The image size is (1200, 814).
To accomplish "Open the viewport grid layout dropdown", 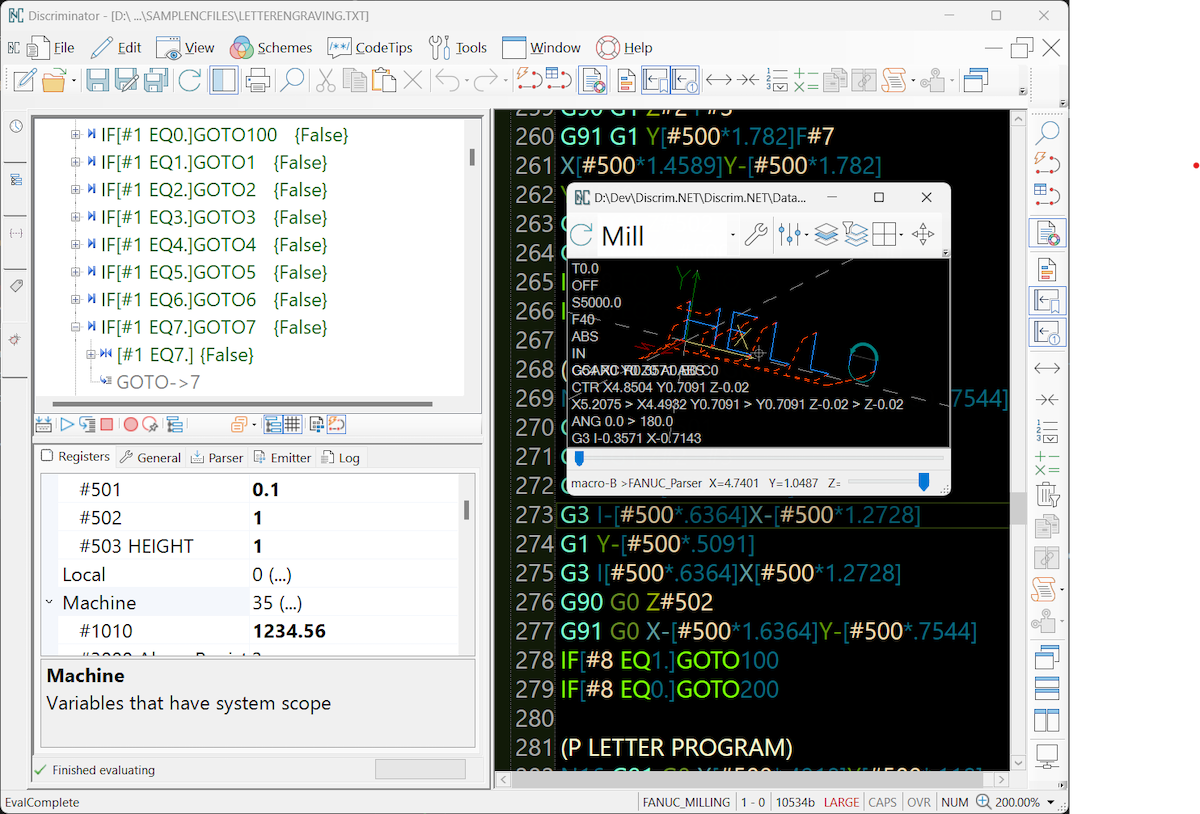I will pyautogui.click(x=902, y=235).
